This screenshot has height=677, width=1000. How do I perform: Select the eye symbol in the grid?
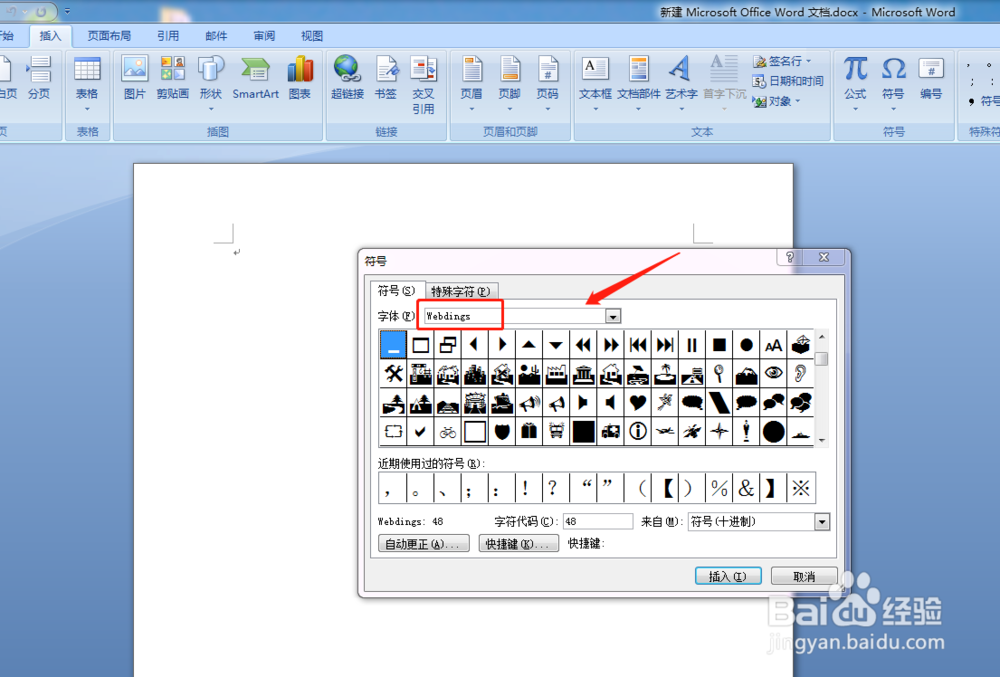tap(774, 374)
